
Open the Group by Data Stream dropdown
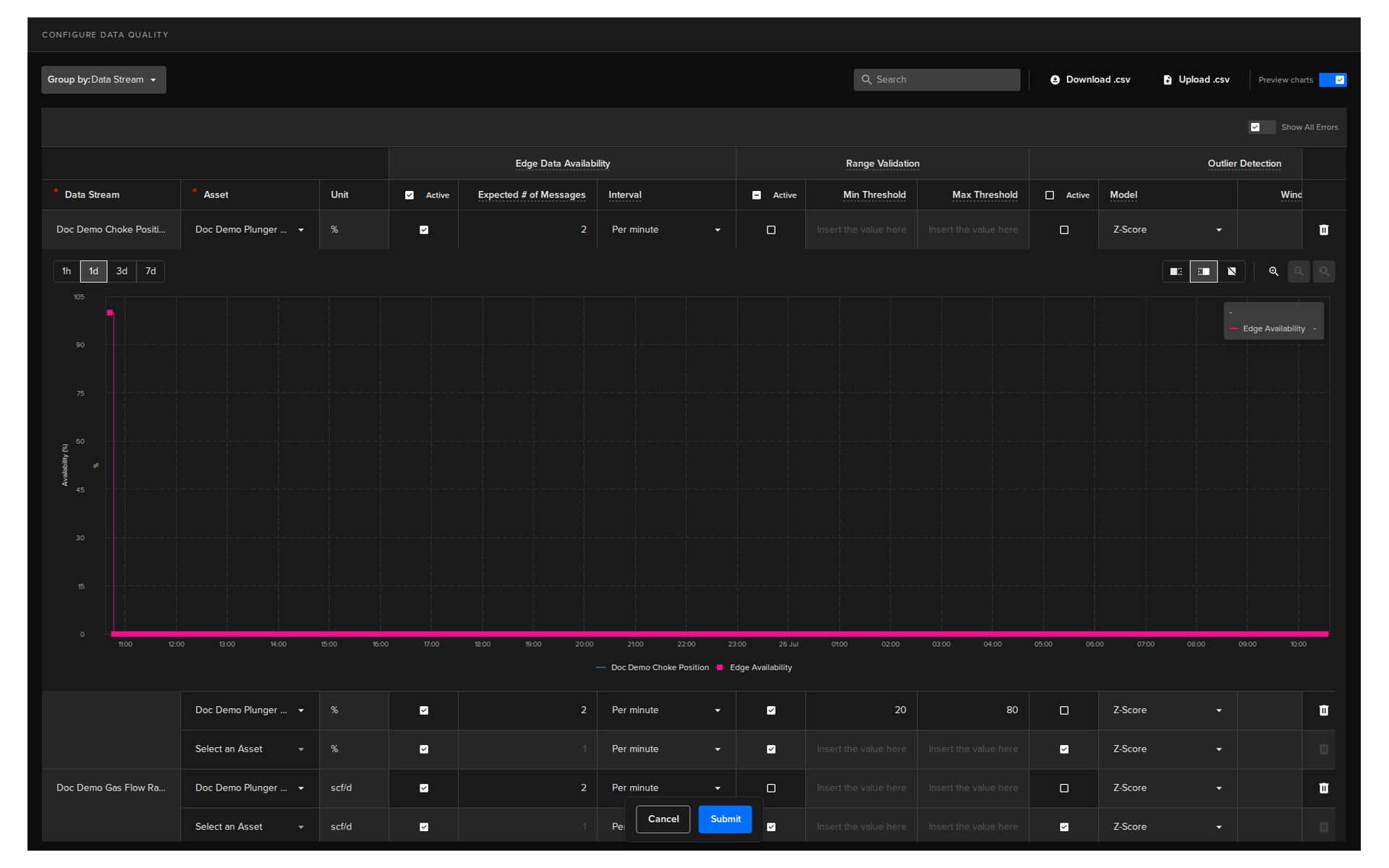tap(103, 80)
